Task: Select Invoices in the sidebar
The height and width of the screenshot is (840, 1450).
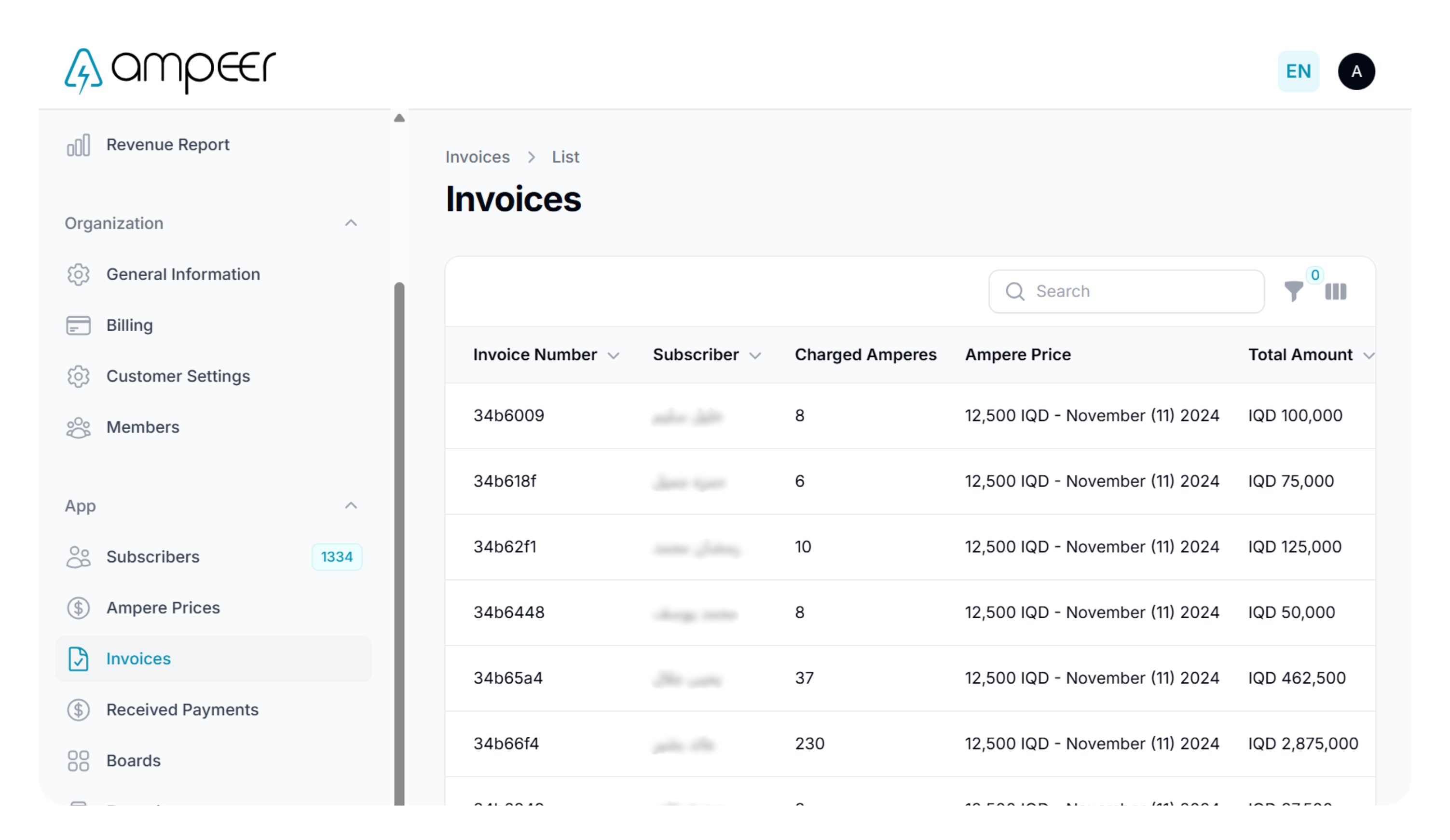Action: pos(214,659)
